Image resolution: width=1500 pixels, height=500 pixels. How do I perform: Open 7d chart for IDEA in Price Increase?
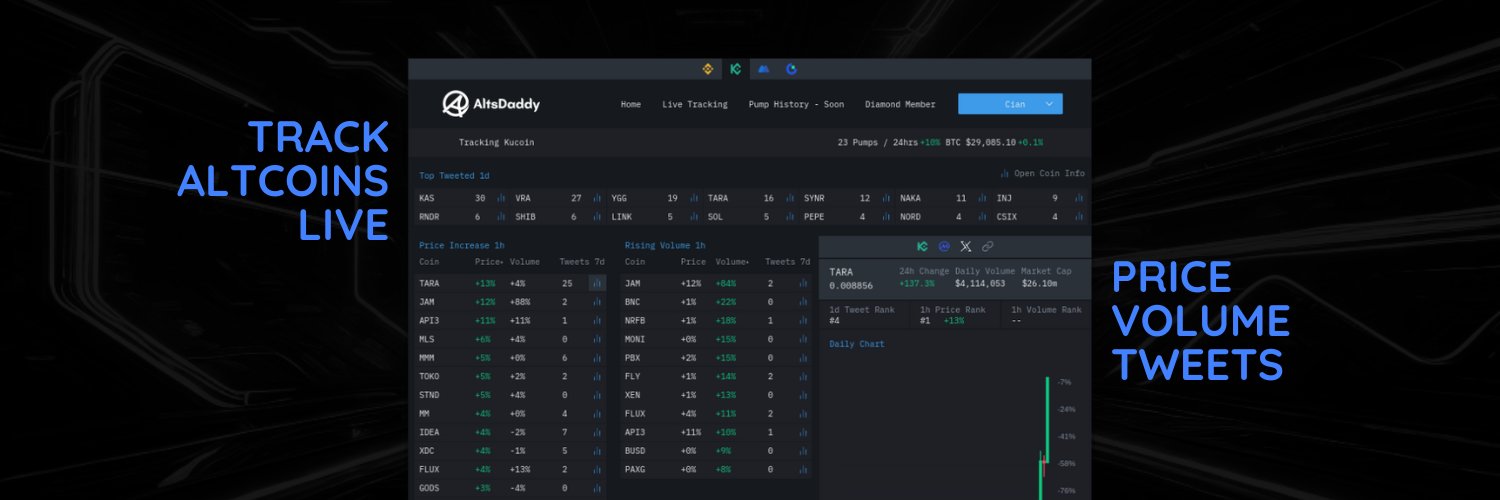pyautogui.click(x=597, y=432)
